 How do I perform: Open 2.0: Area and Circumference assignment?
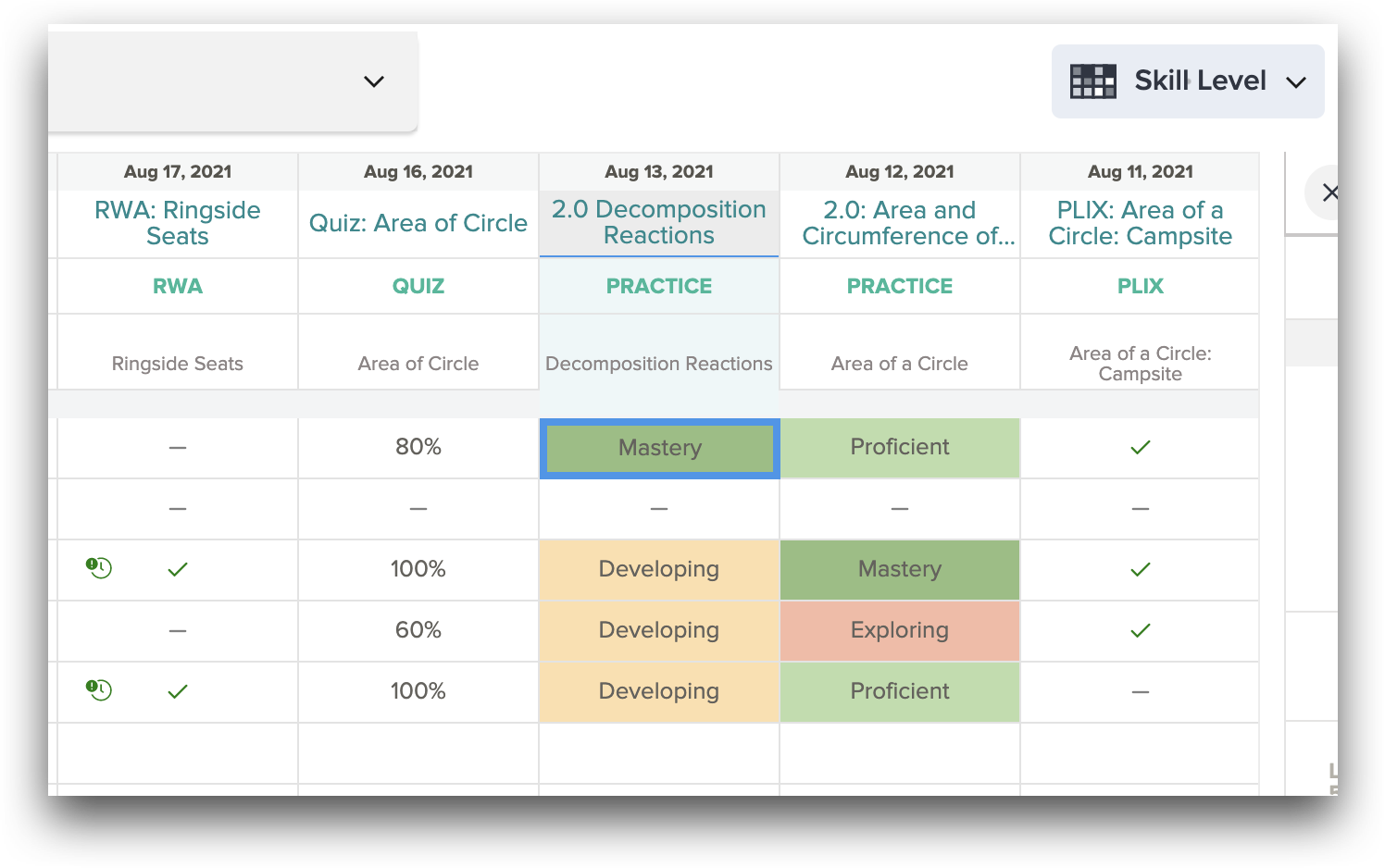[900, 223]
